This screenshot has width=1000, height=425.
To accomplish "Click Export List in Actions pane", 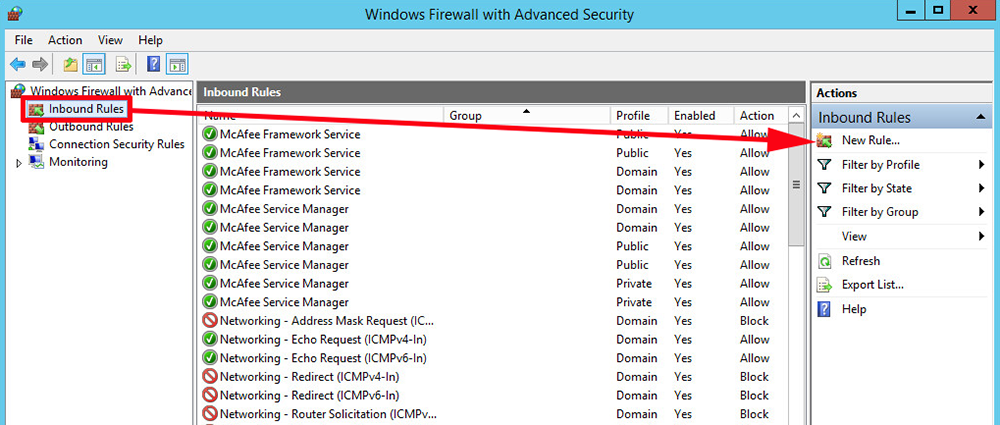I will (872, 285).
